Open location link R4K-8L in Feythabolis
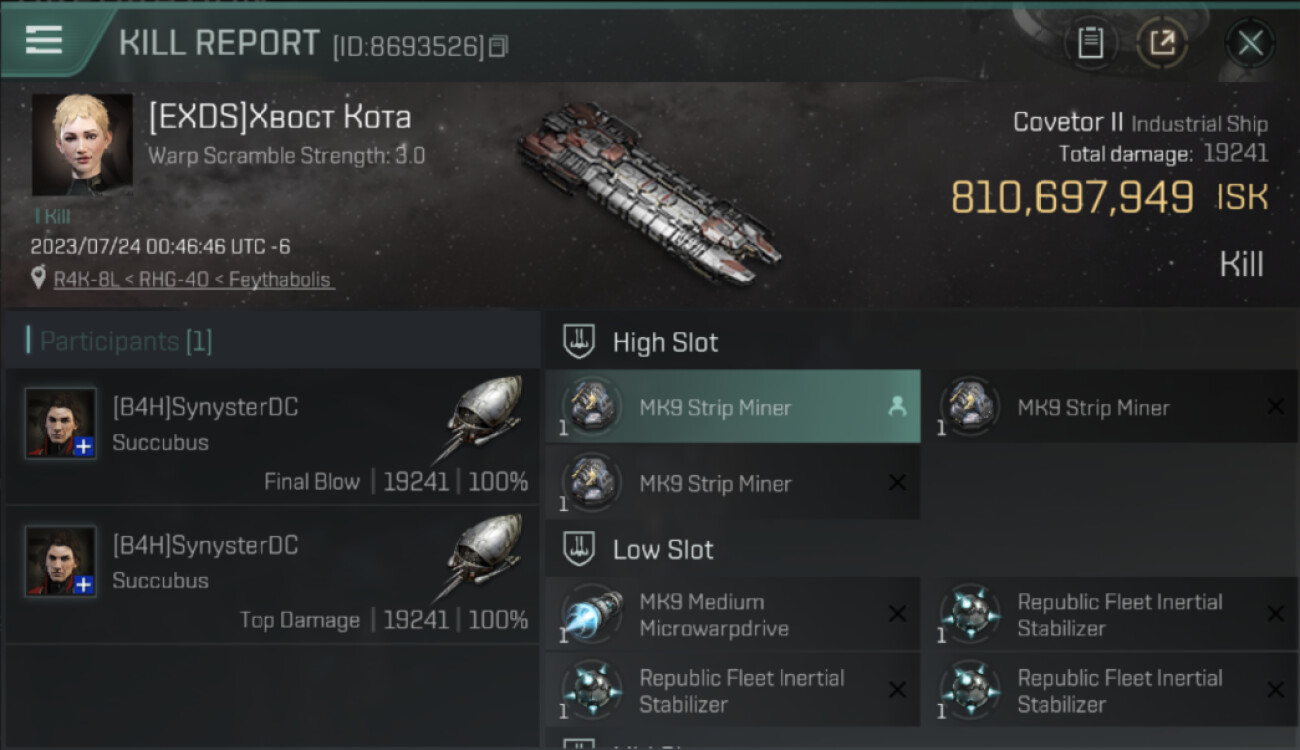 pos(193,279)
